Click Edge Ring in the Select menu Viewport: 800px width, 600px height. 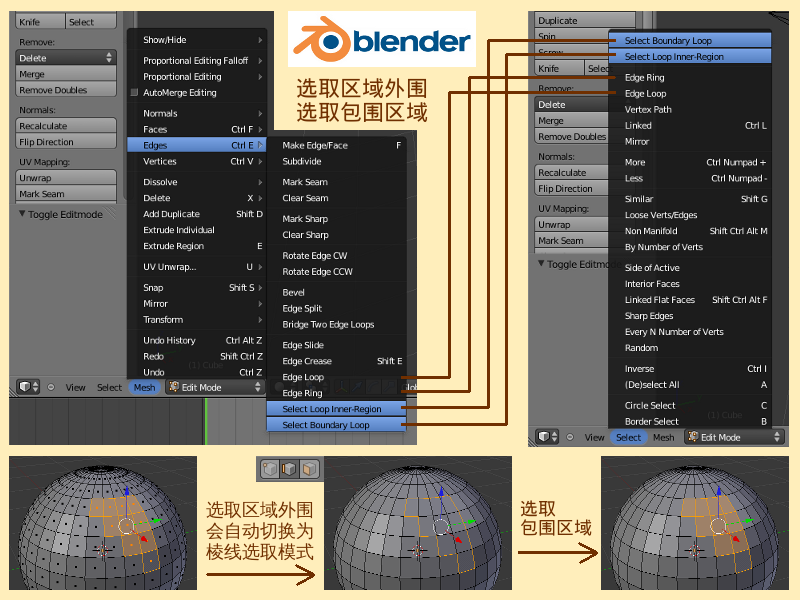[690, 78]
